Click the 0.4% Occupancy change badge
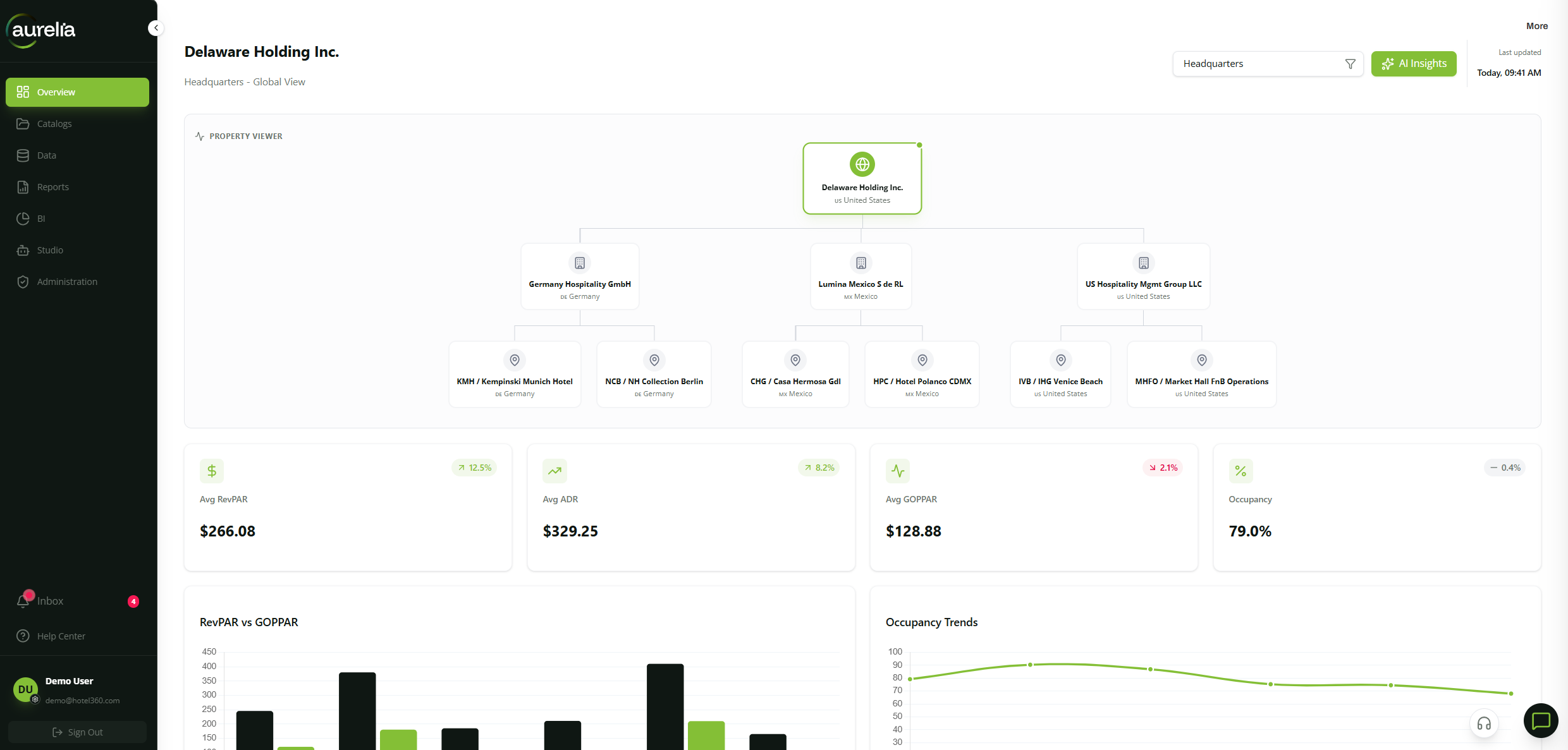 coord(1505,468)
